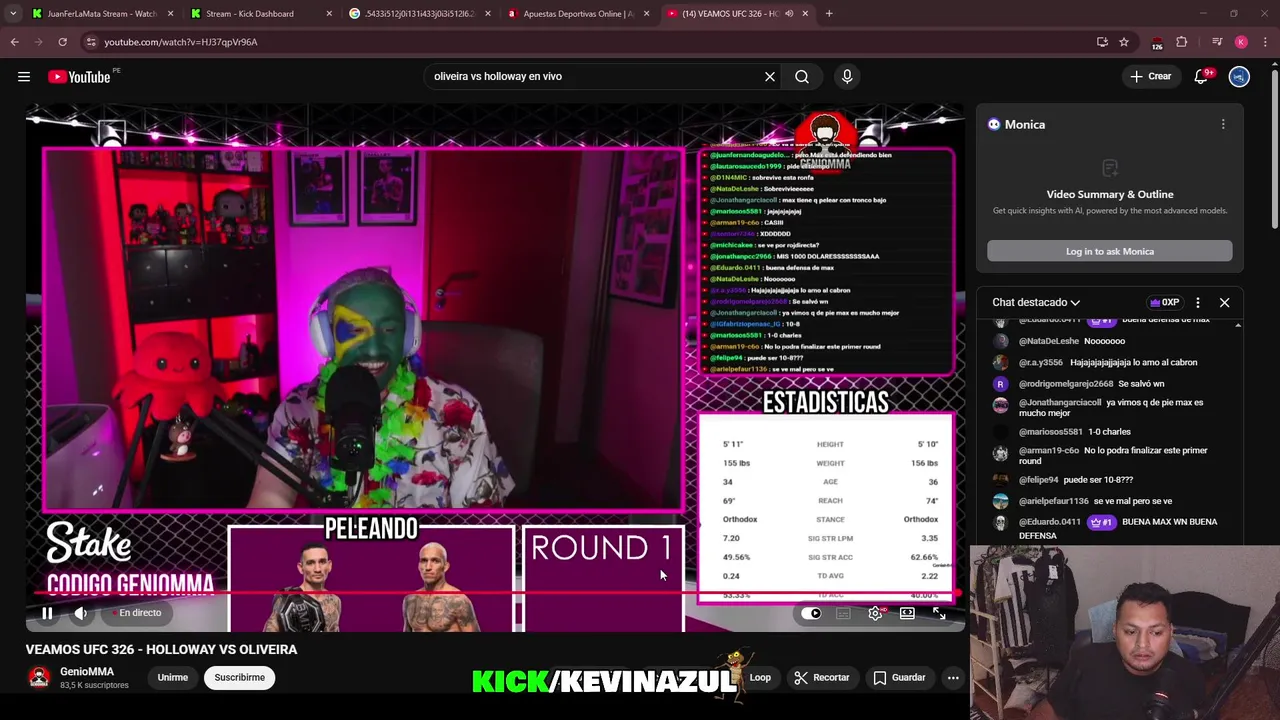Go forward in browser history
1280x720 pixels.
39,42
